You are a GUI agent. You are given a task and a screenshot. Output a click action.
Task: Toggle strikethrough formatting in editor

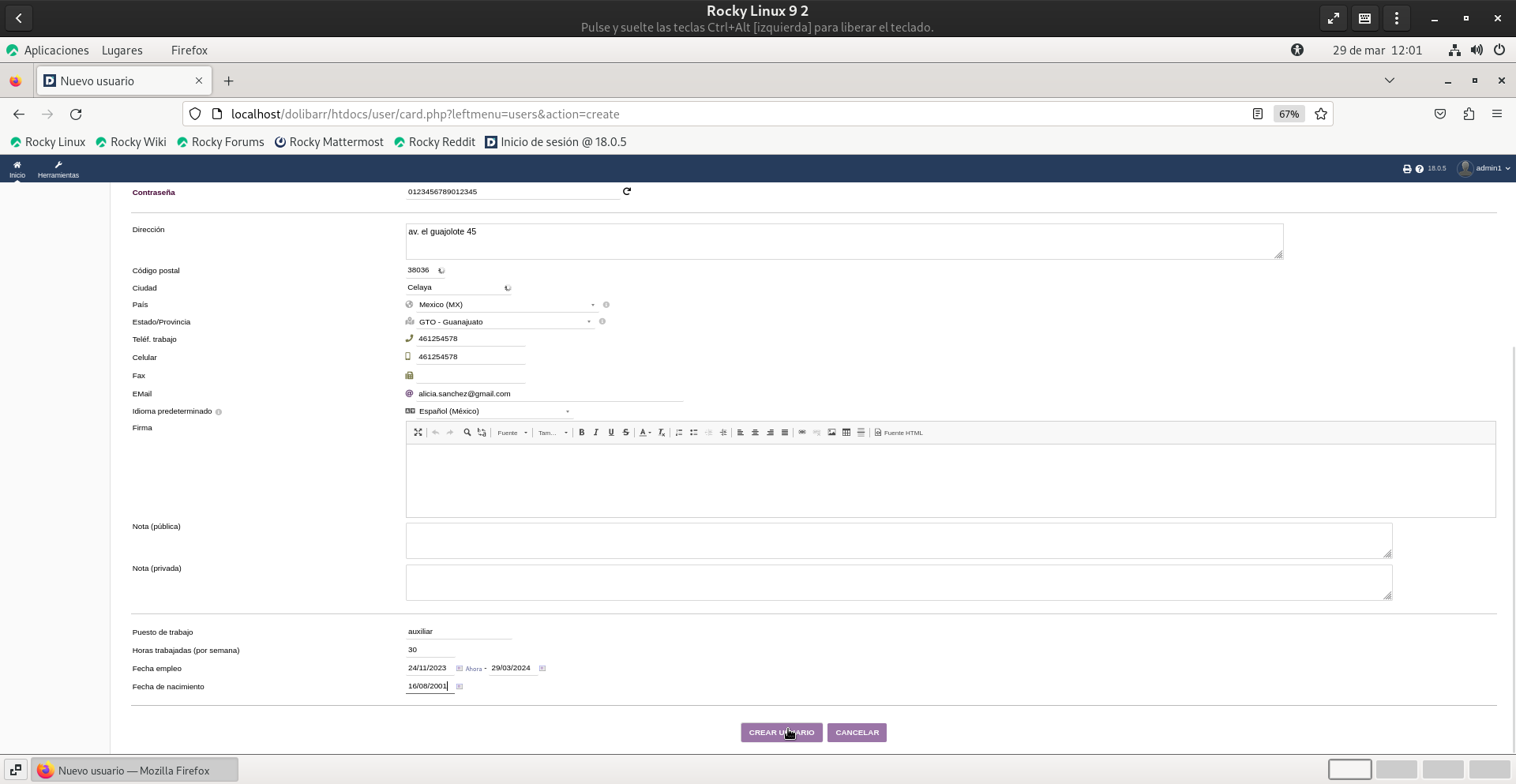626,433
